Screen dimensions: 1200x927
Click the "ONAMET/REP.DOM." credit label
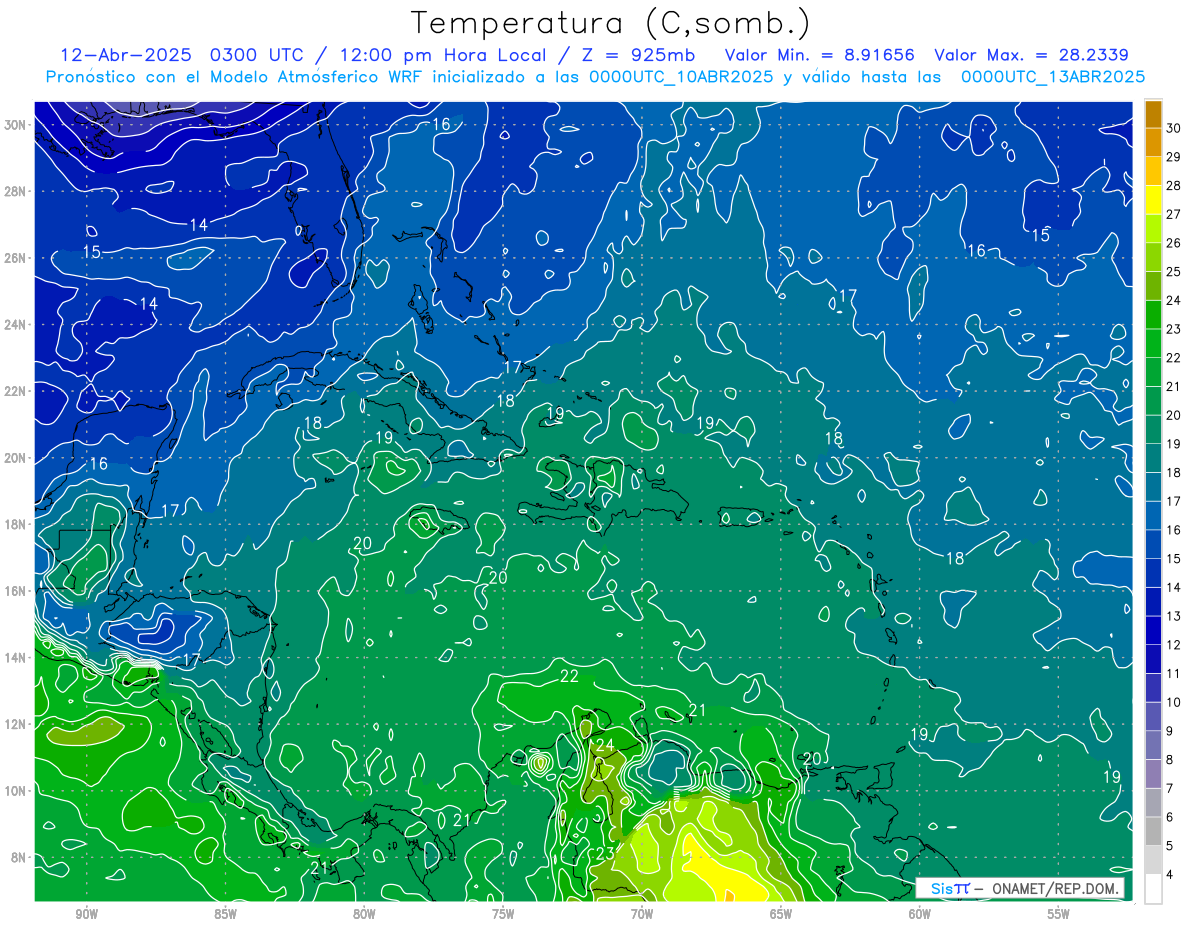[x=1058, y=888]
